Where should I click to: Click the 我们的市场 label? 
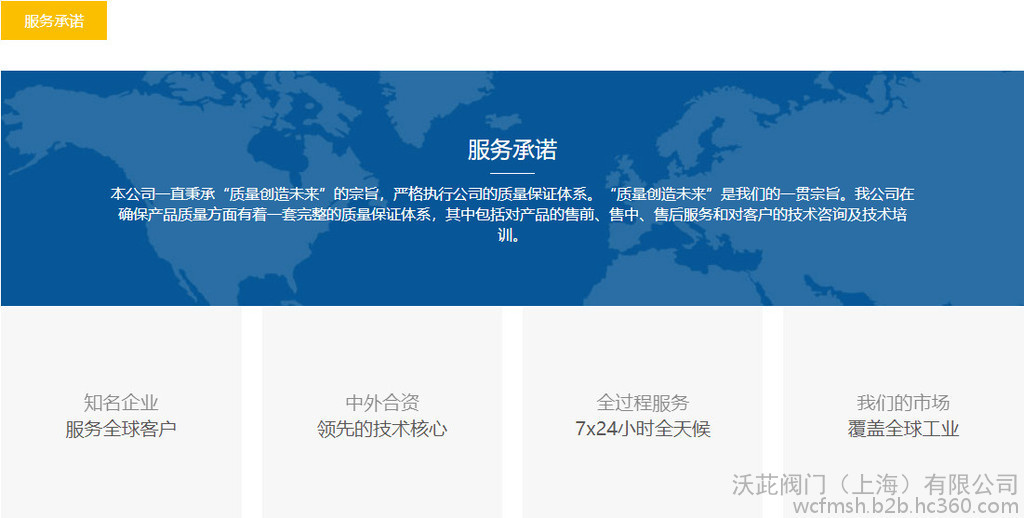(903, 403)
